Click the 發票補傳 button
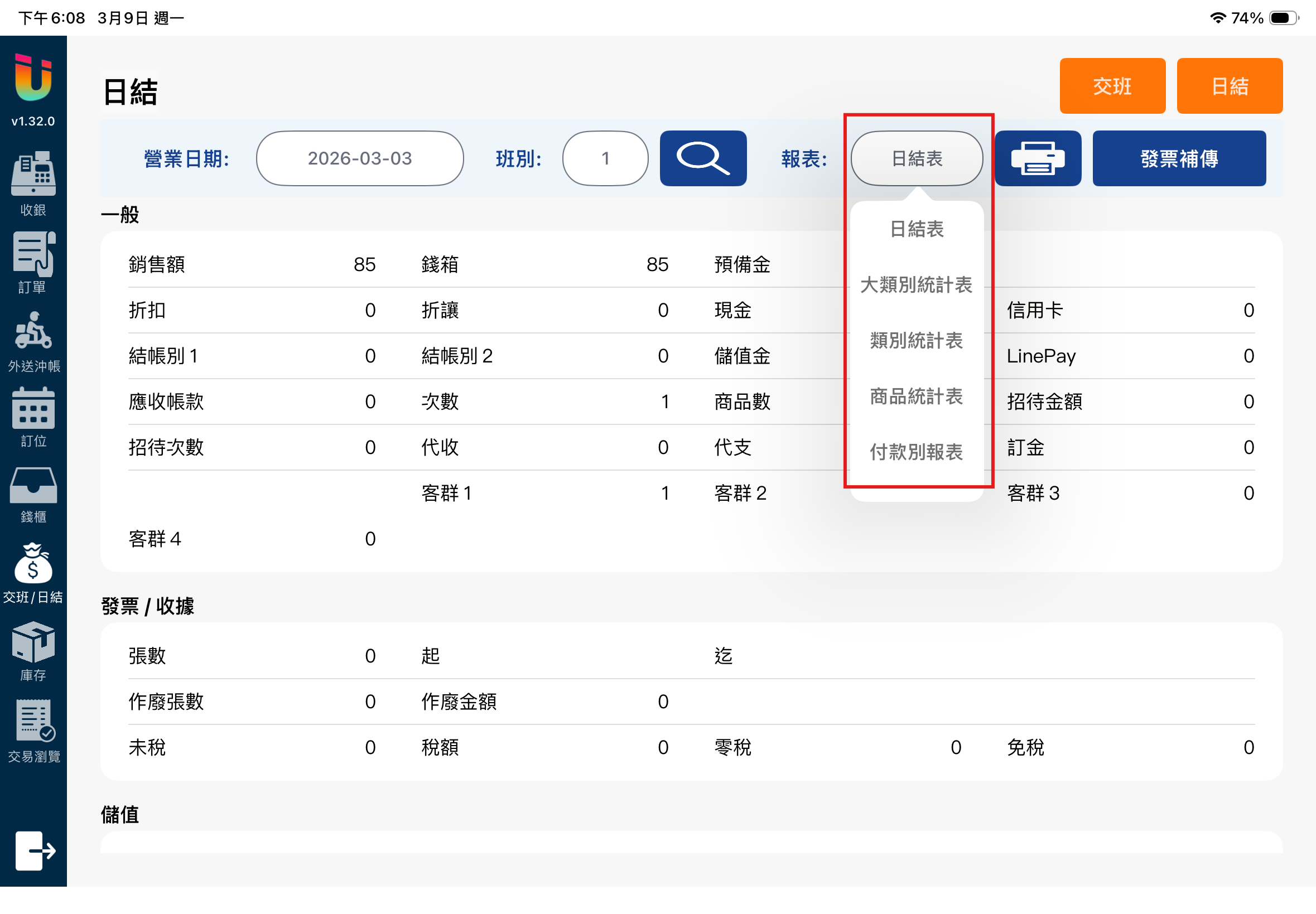 click(1179, 158)
